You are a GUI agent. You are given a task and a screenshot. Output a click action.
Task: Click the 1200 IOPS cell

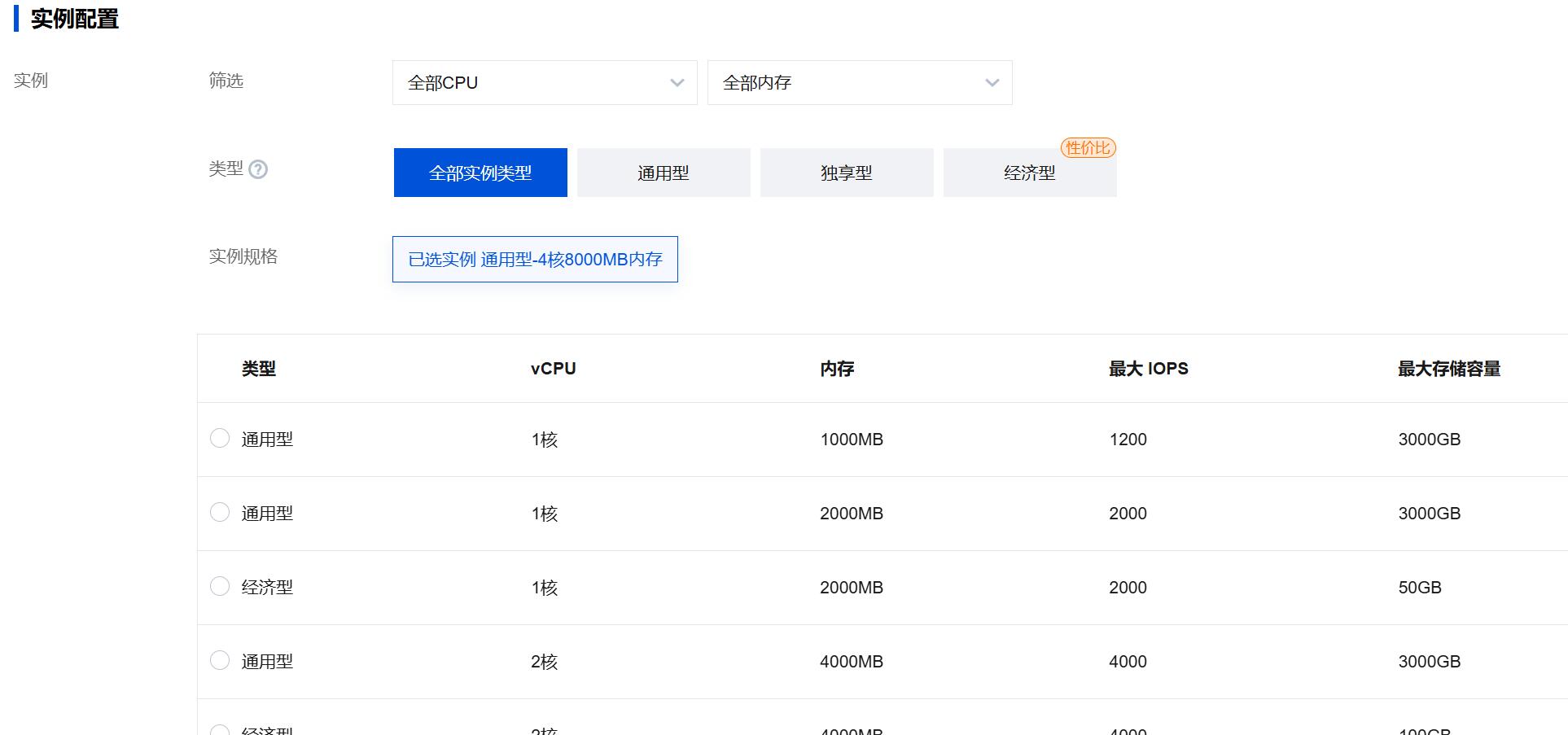click(x=1128, y=440)
